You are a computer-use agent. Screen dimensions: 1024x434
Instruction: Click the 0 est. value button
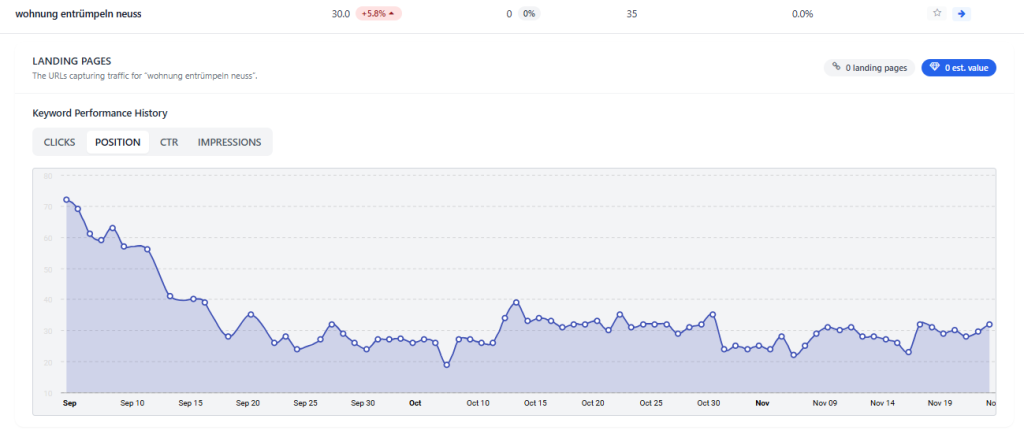coord(959,68)
